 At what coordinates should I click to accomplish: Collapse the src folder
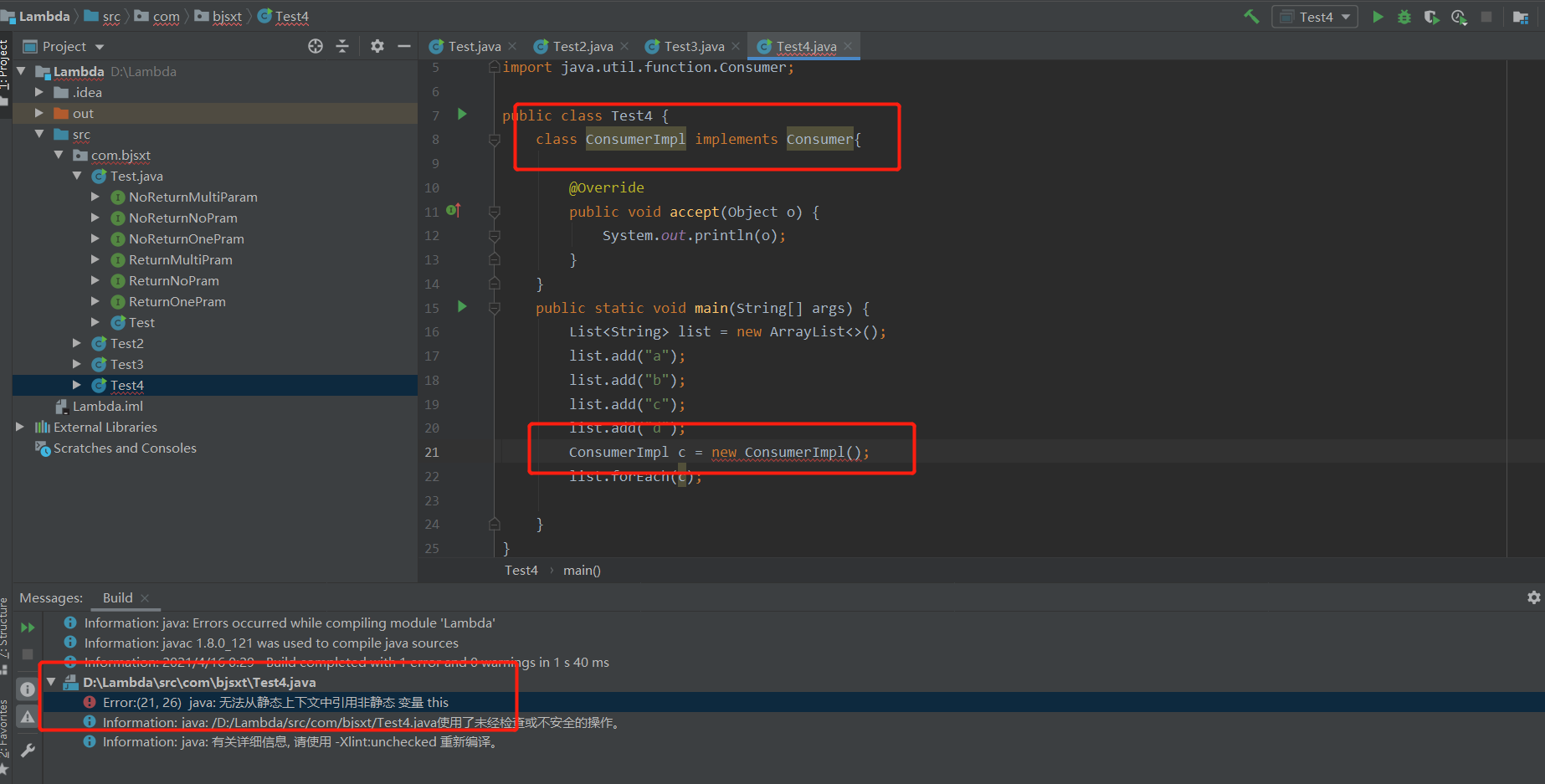[x=39, y=134]
